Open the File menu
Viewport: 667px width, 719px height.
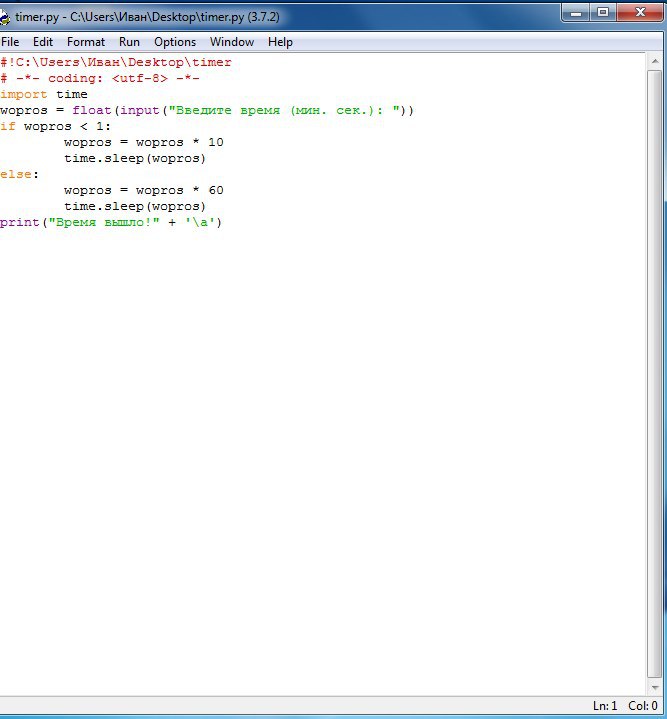coord(10,42)
